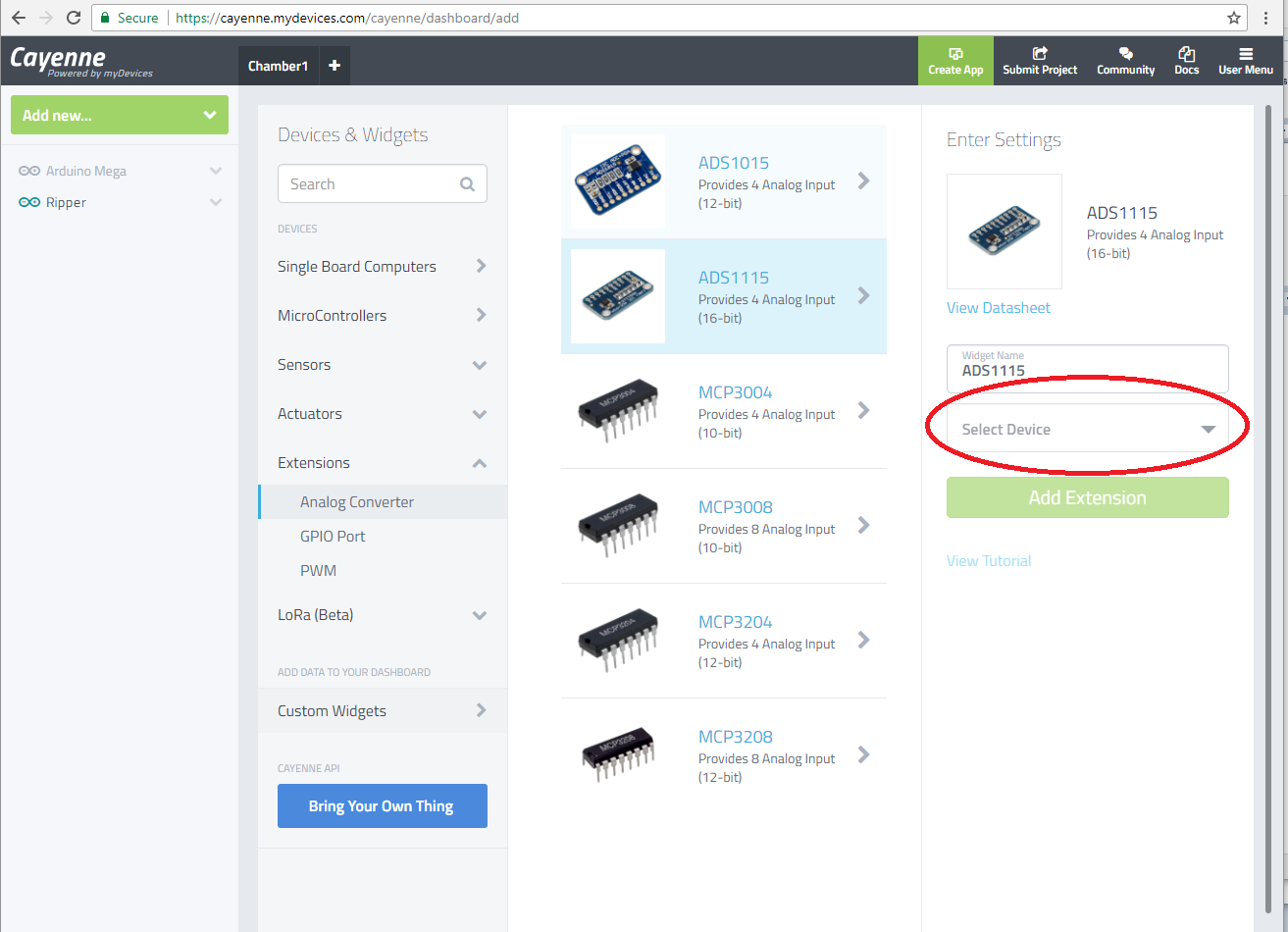
Task: Click the MCP3204 chip image
Action: coord(618,640)
